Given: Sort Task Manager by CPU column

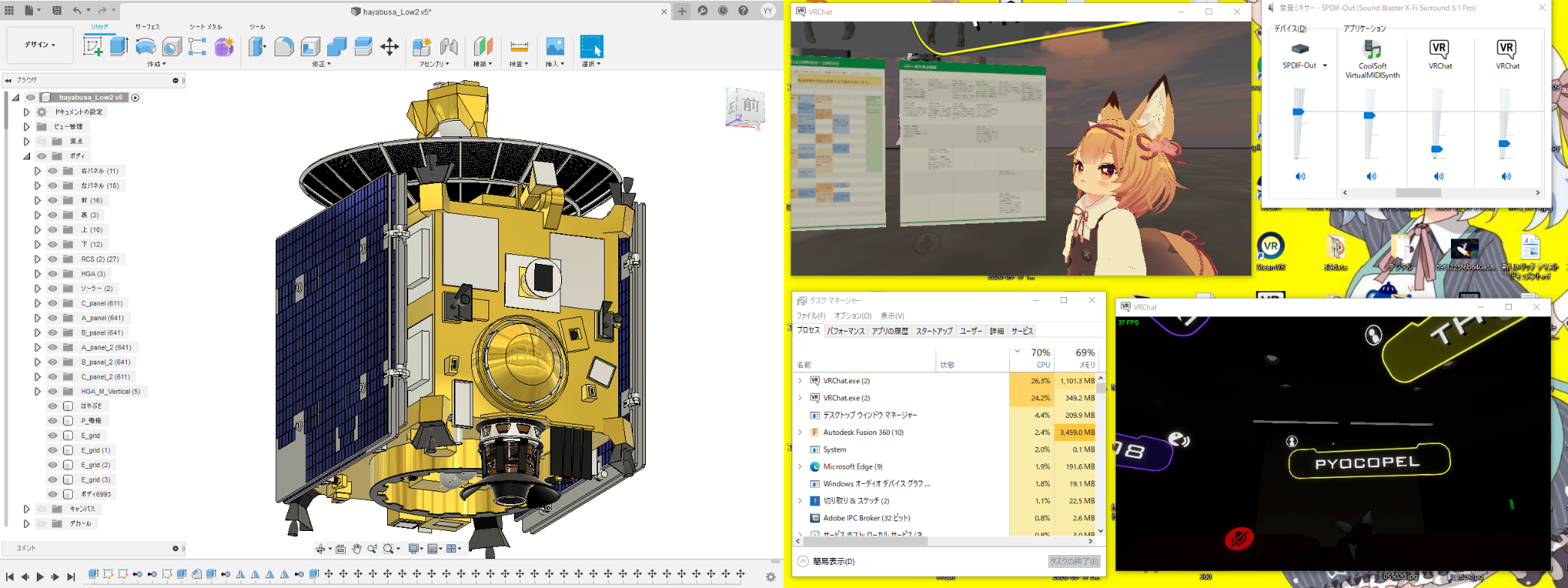Looking at the screenshot, I should [x=1032, y=358].
